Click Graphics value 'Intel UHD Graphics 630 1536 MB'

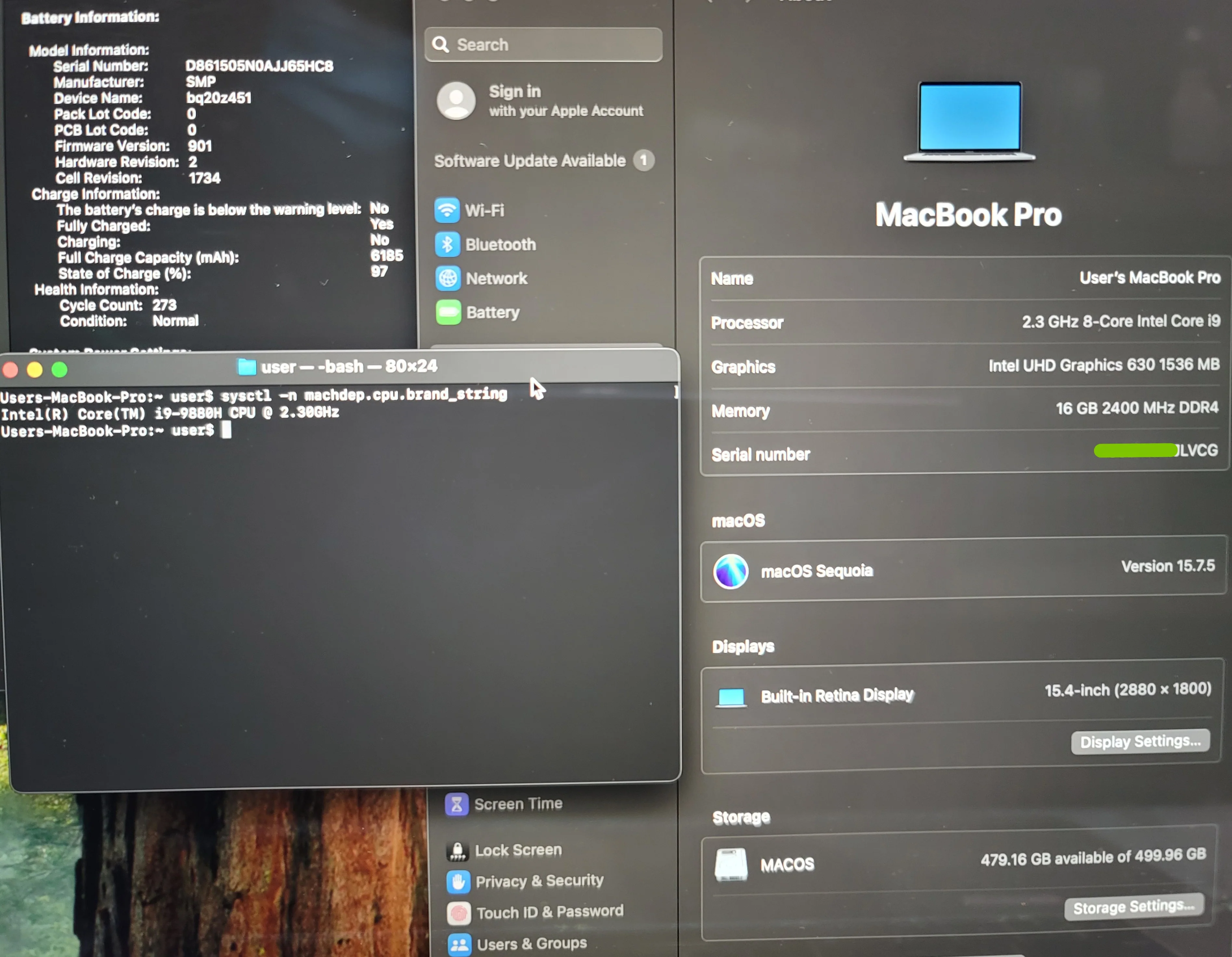[x=1104, y=365]
